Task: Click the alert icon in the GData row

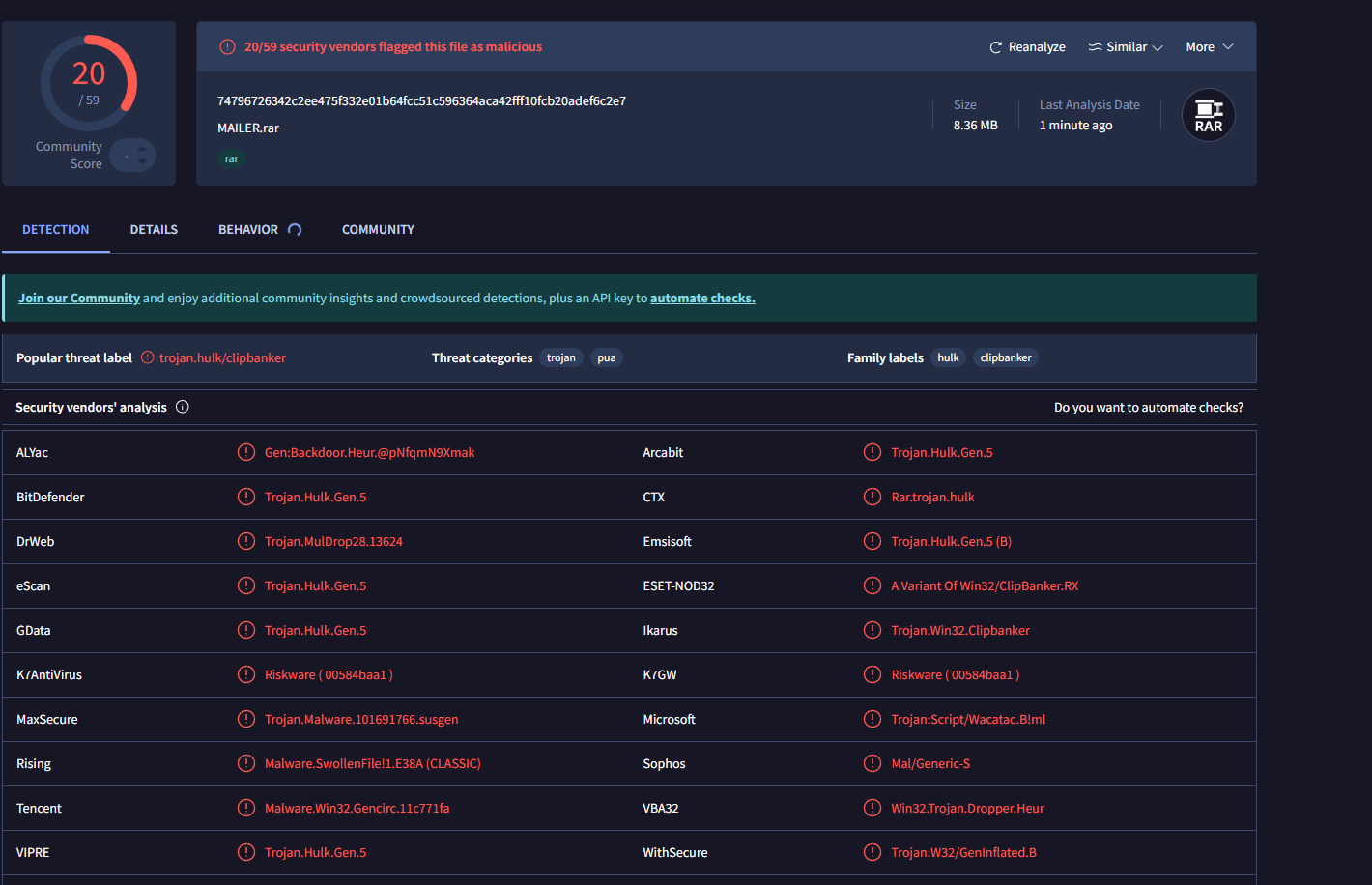Action: [x=246, y=630]
